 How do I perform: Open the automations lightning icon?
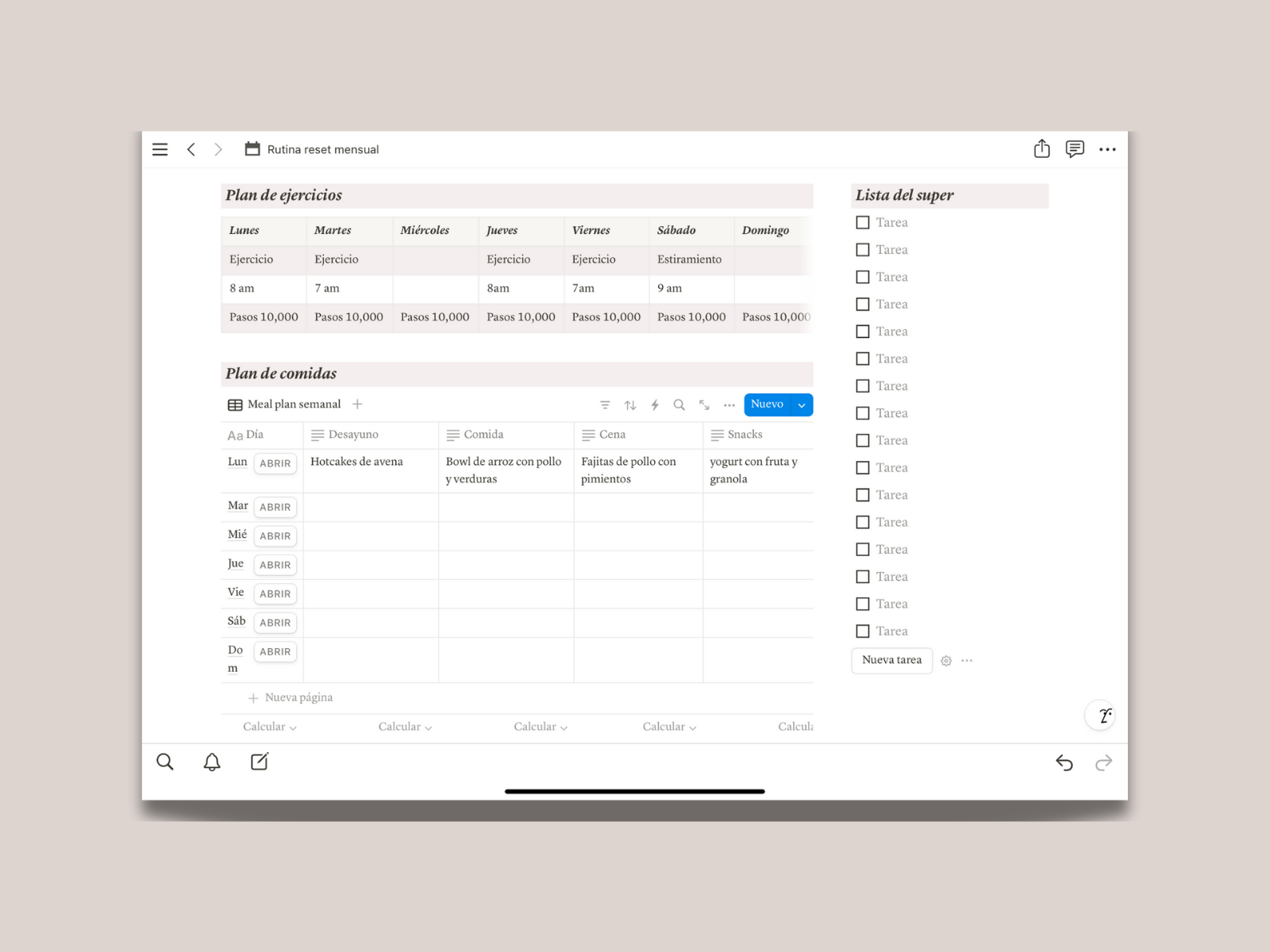tap(655, 405)
